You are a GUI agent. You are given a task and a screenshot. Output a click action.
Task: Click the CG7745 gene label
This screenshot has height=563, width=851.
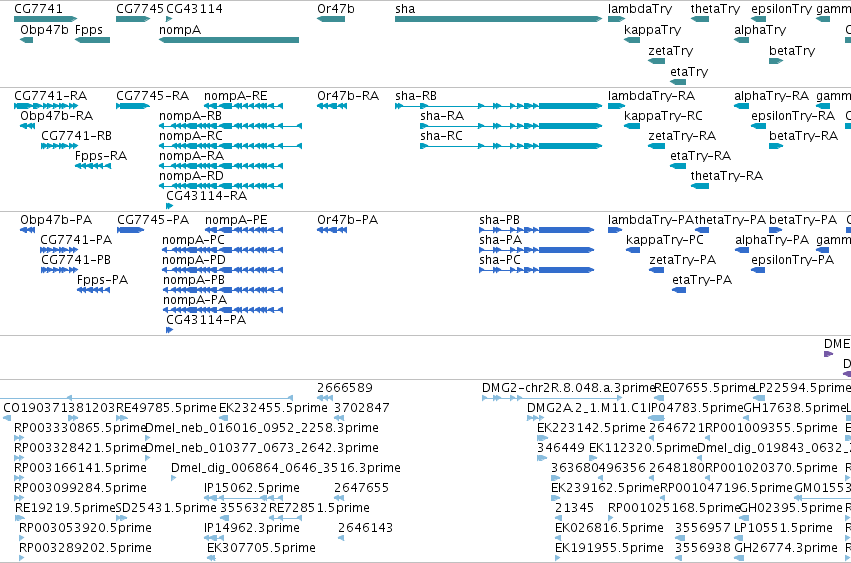[139, 9]
